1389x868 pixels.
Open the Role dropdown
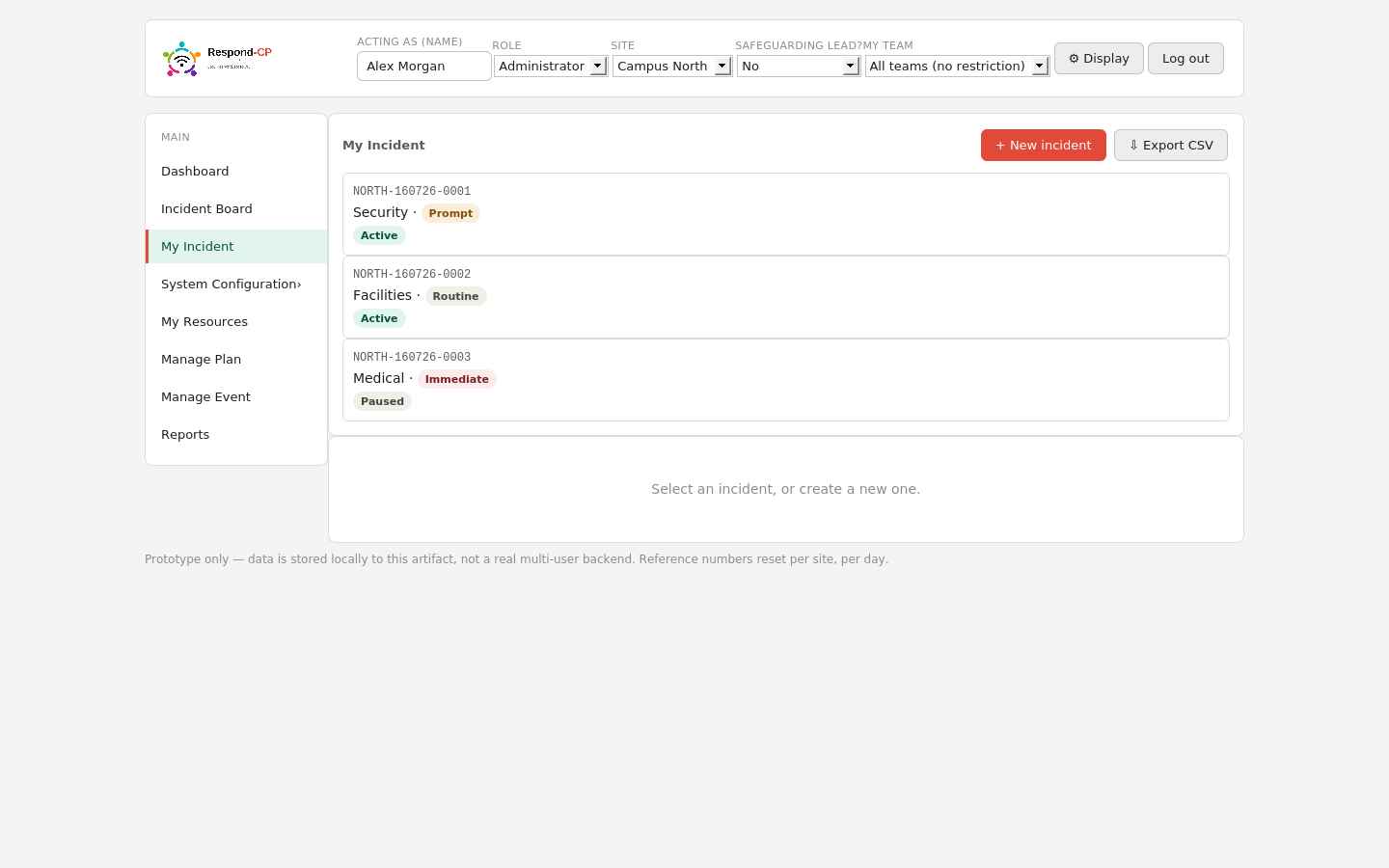click(x=551, y=66)
